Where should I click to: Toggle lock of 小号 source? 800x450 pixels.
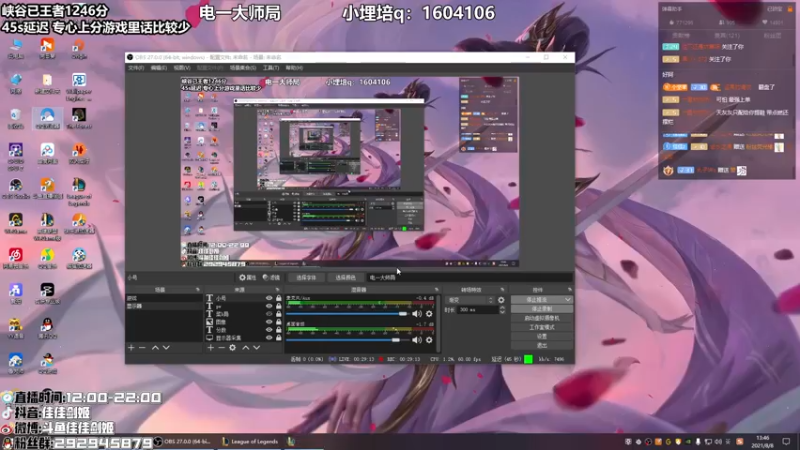(x=279, y=298)
